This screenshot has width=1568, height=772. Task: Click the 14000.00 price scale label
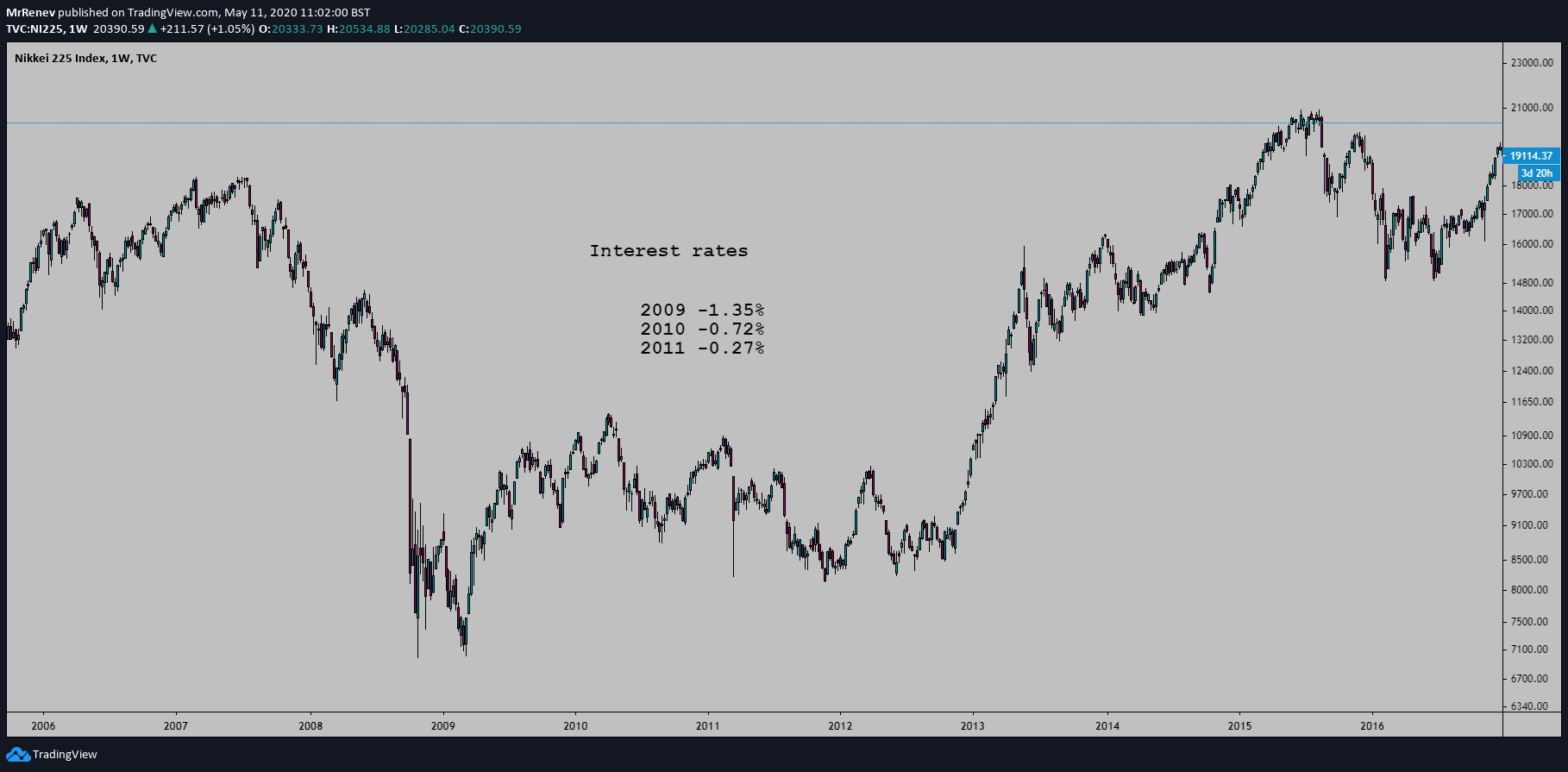[x=1532, y=311]
